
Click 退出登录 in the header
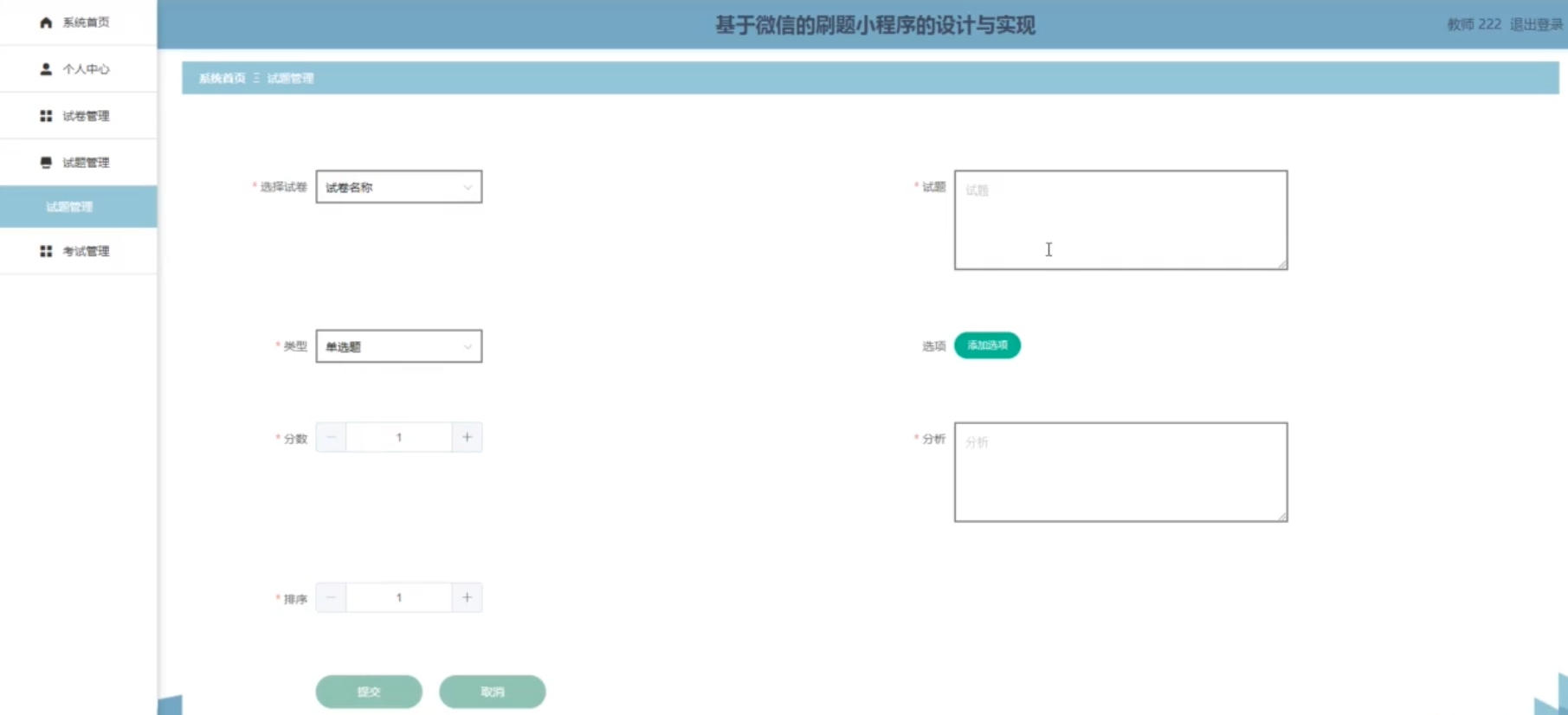(1536, 24)
